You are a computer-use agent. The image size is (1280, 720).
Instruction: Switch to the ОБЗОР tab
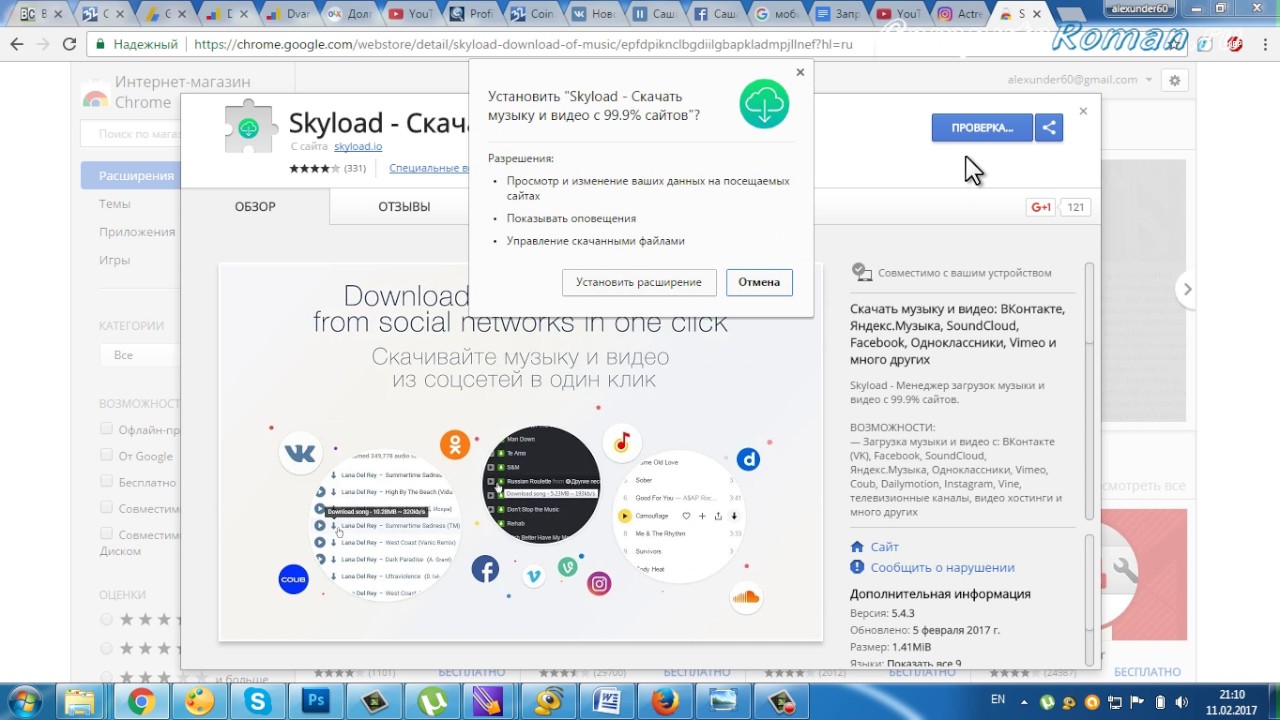(255, 207)
